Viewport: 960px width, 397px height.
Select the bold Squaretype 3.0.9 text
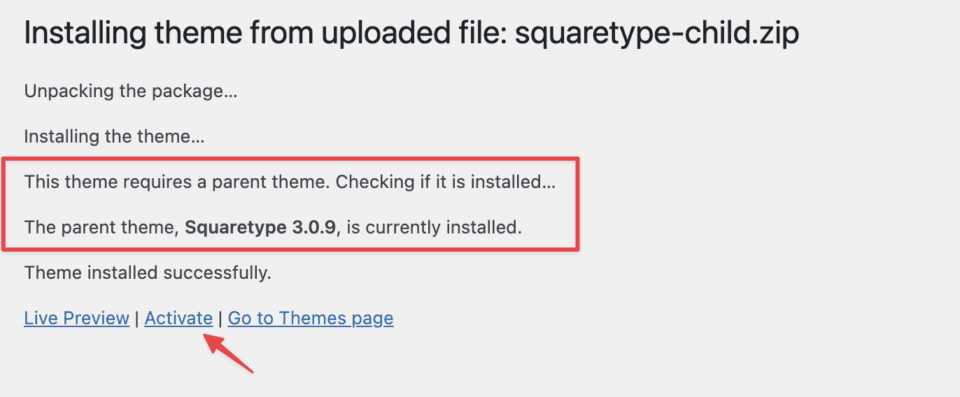click(x=260, y=228)
